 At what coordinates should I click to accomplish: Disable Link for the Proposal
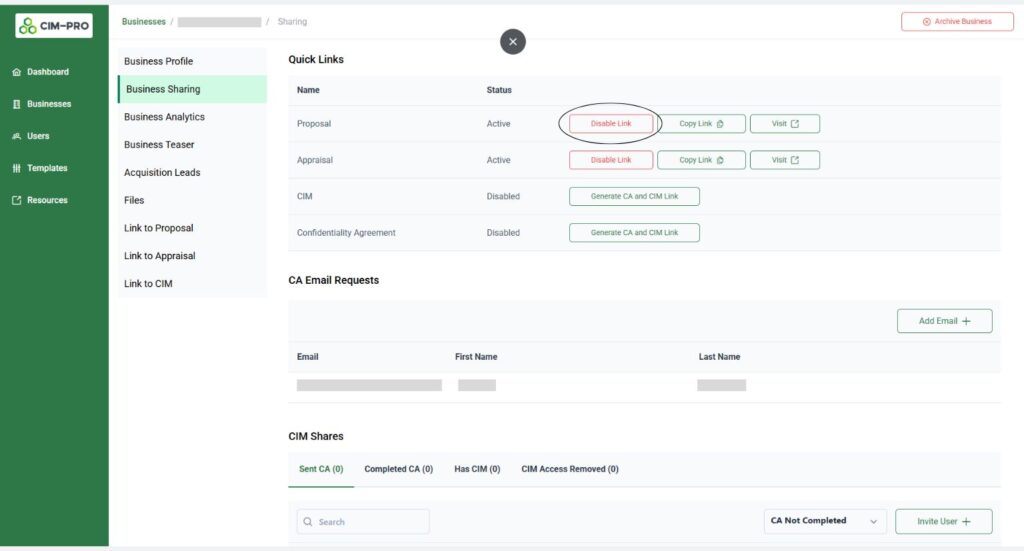[611, 123]
